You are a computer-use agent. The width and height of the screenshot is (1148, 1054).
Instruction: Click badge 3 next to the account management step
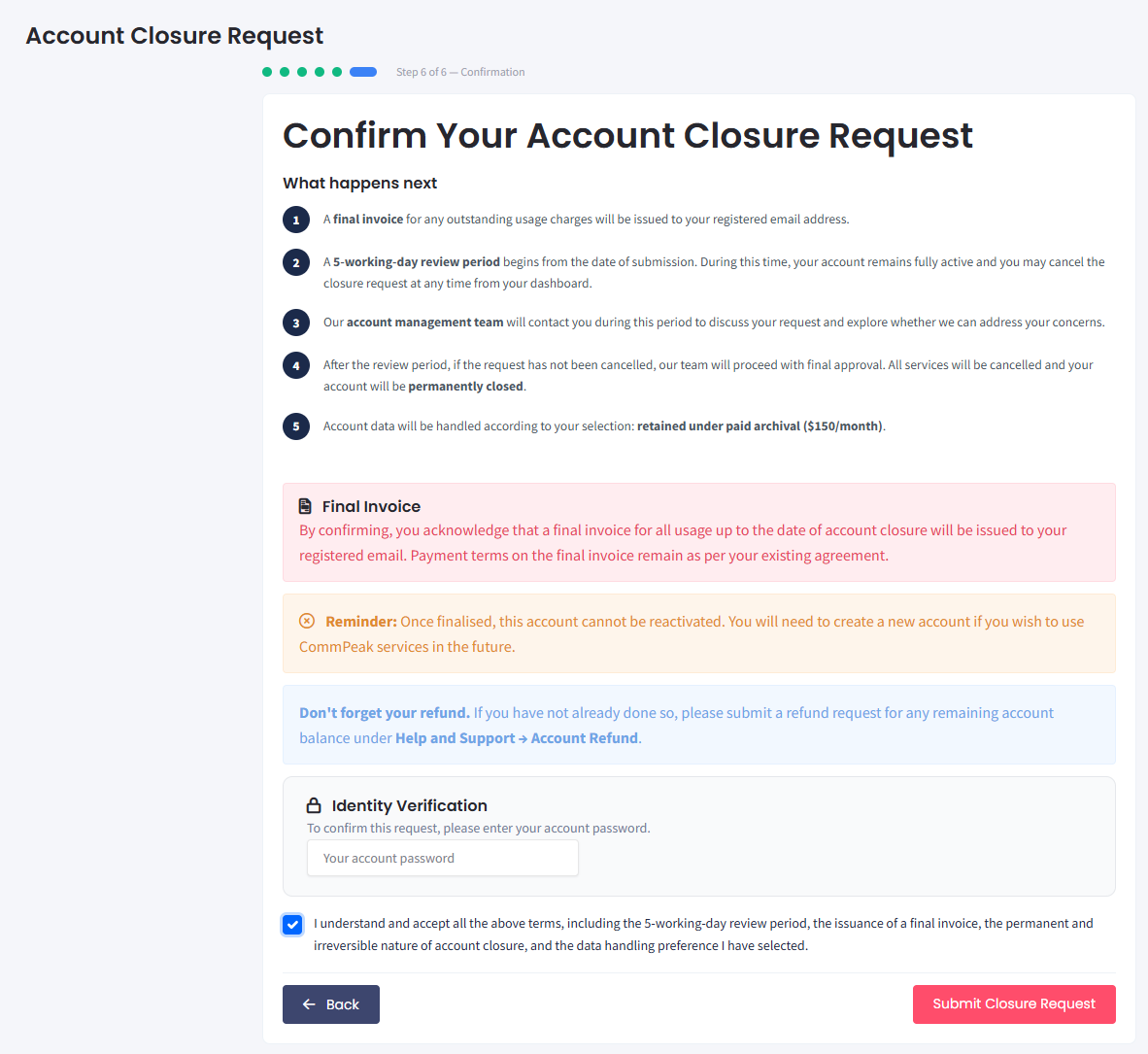point(296,323)
